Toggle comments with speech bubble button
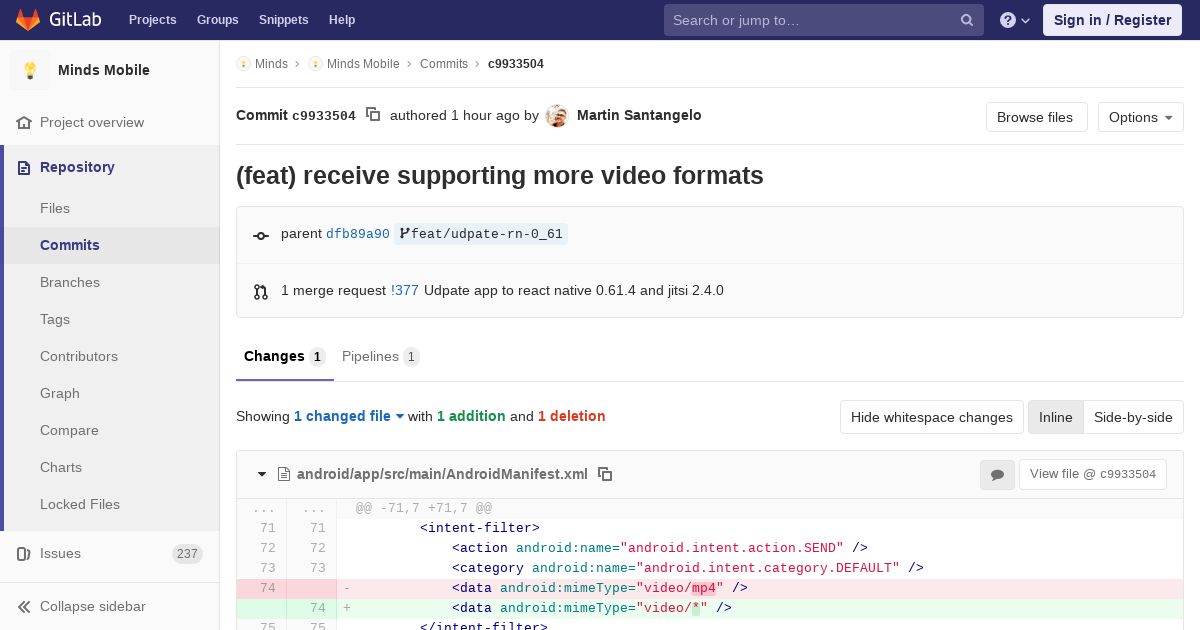The width and height of the screenshot is (1200, 630). 997,474
